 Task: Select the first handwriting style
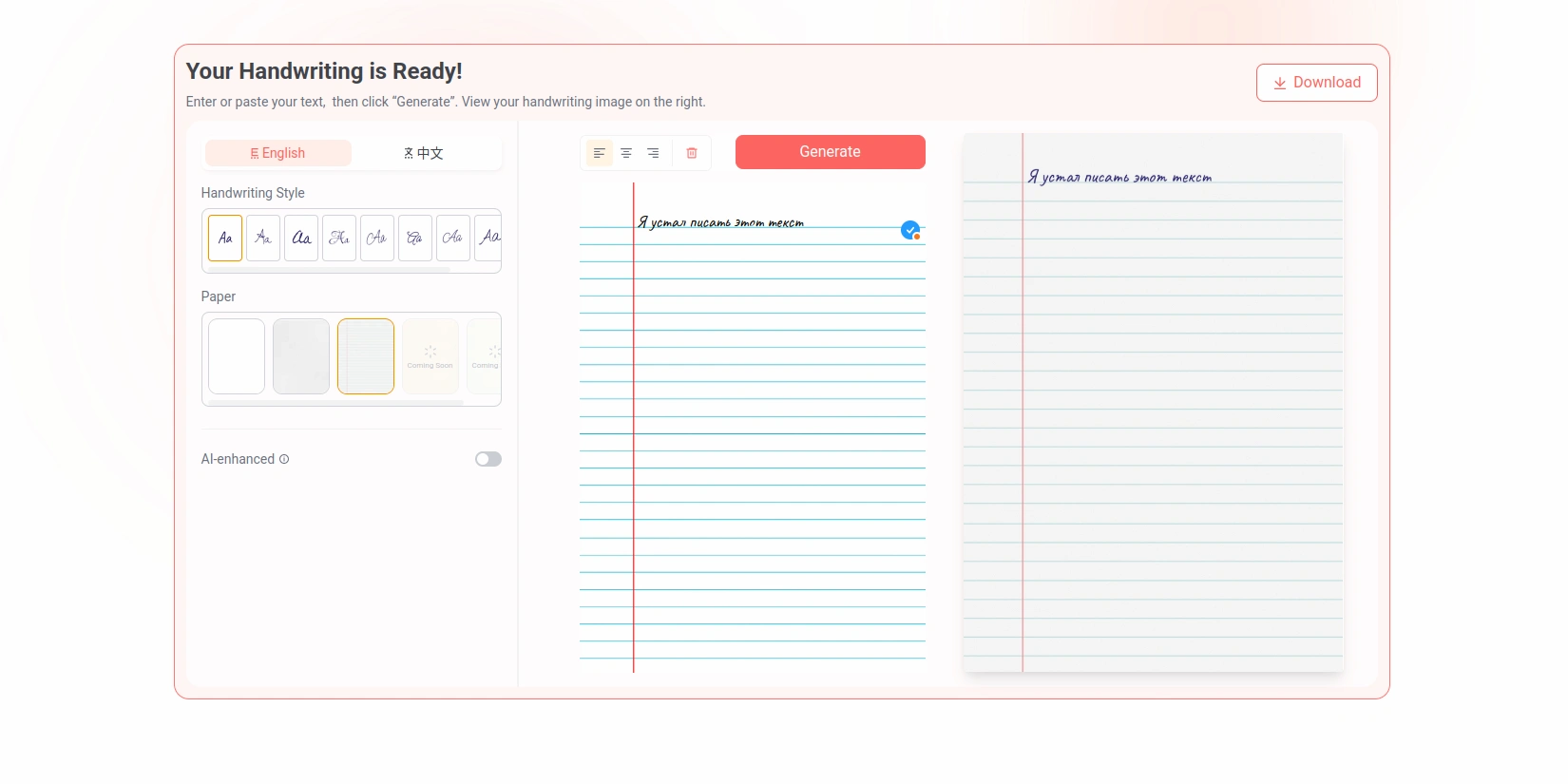(x=225, y=238)
